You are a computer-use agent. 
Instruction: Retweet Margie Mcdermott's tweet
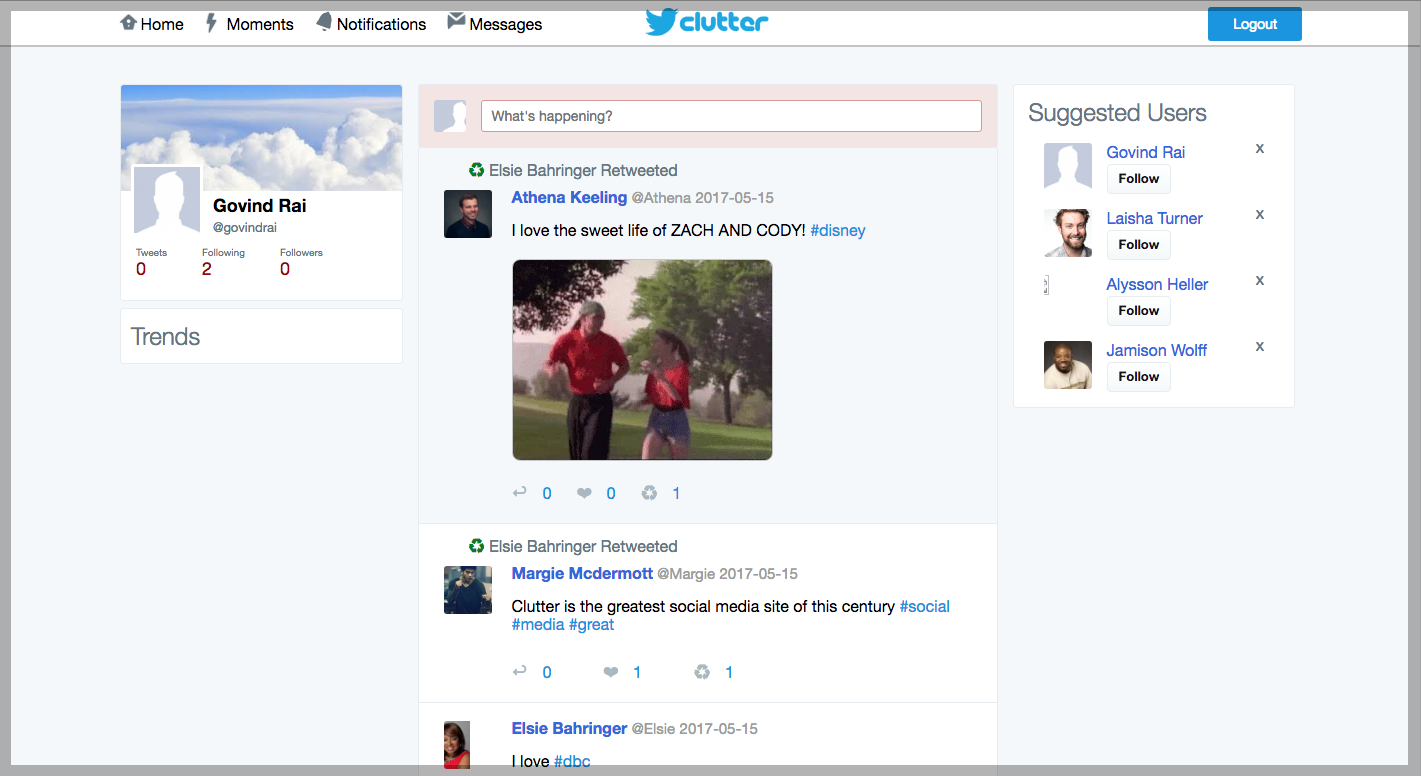pyautogui.click(x=702, y=672)
